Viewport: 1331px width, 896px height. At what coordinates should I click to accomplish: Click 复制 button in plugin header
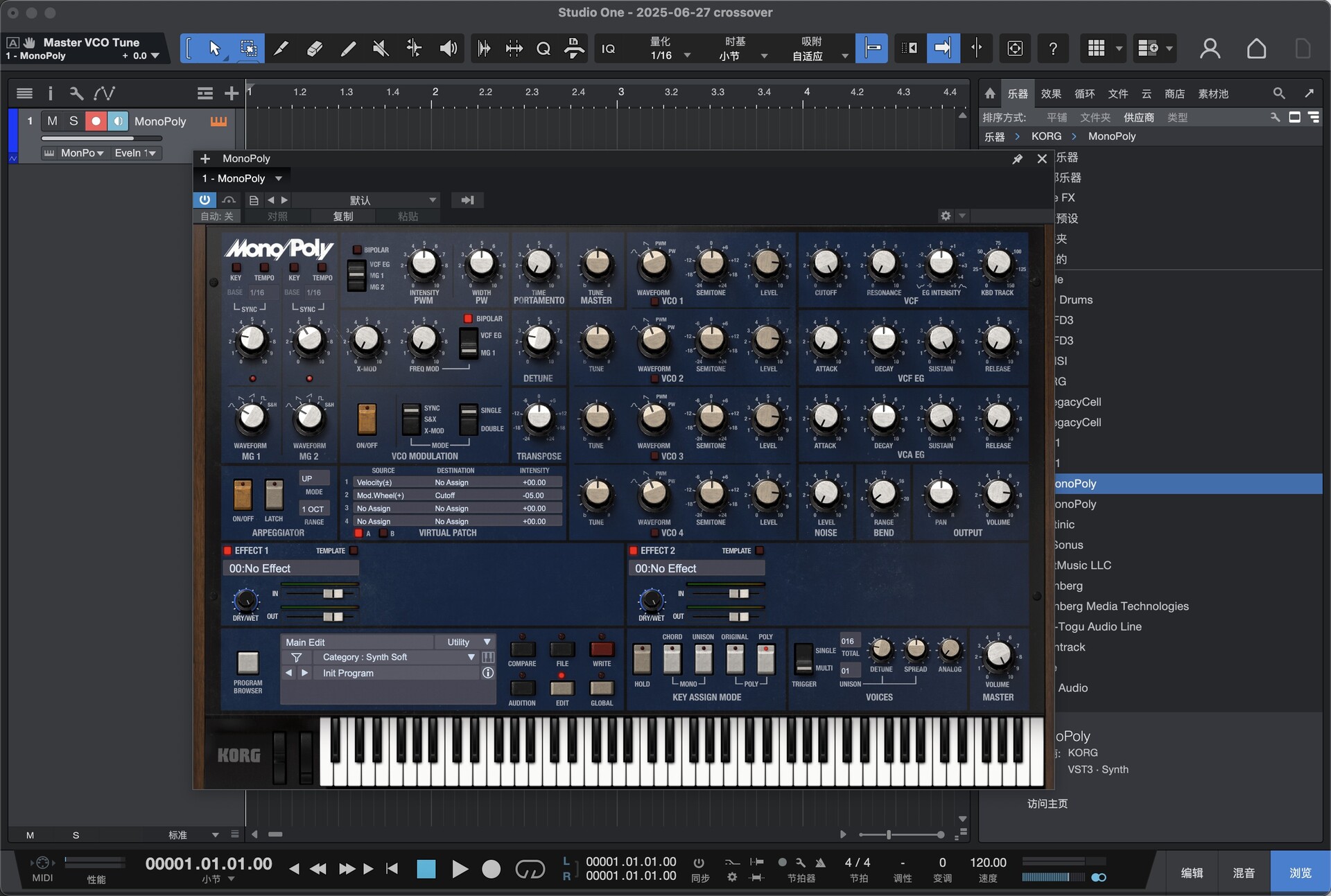[x=343, y=216]
